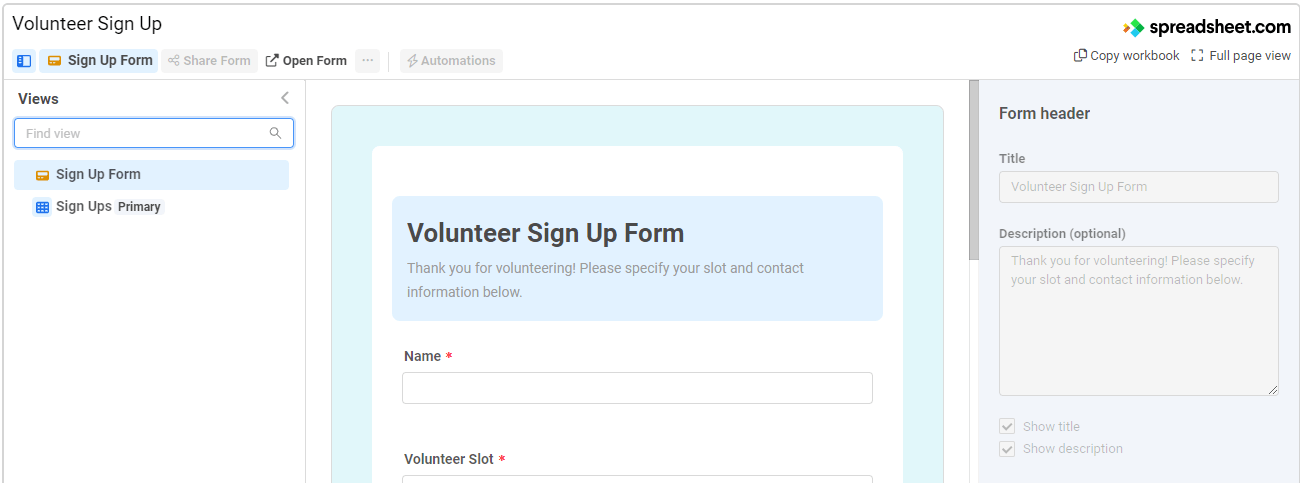This screenshot has height=483, width=1300.
Task: Click the form preview vertical scrollbar
Action: [973, 170]
